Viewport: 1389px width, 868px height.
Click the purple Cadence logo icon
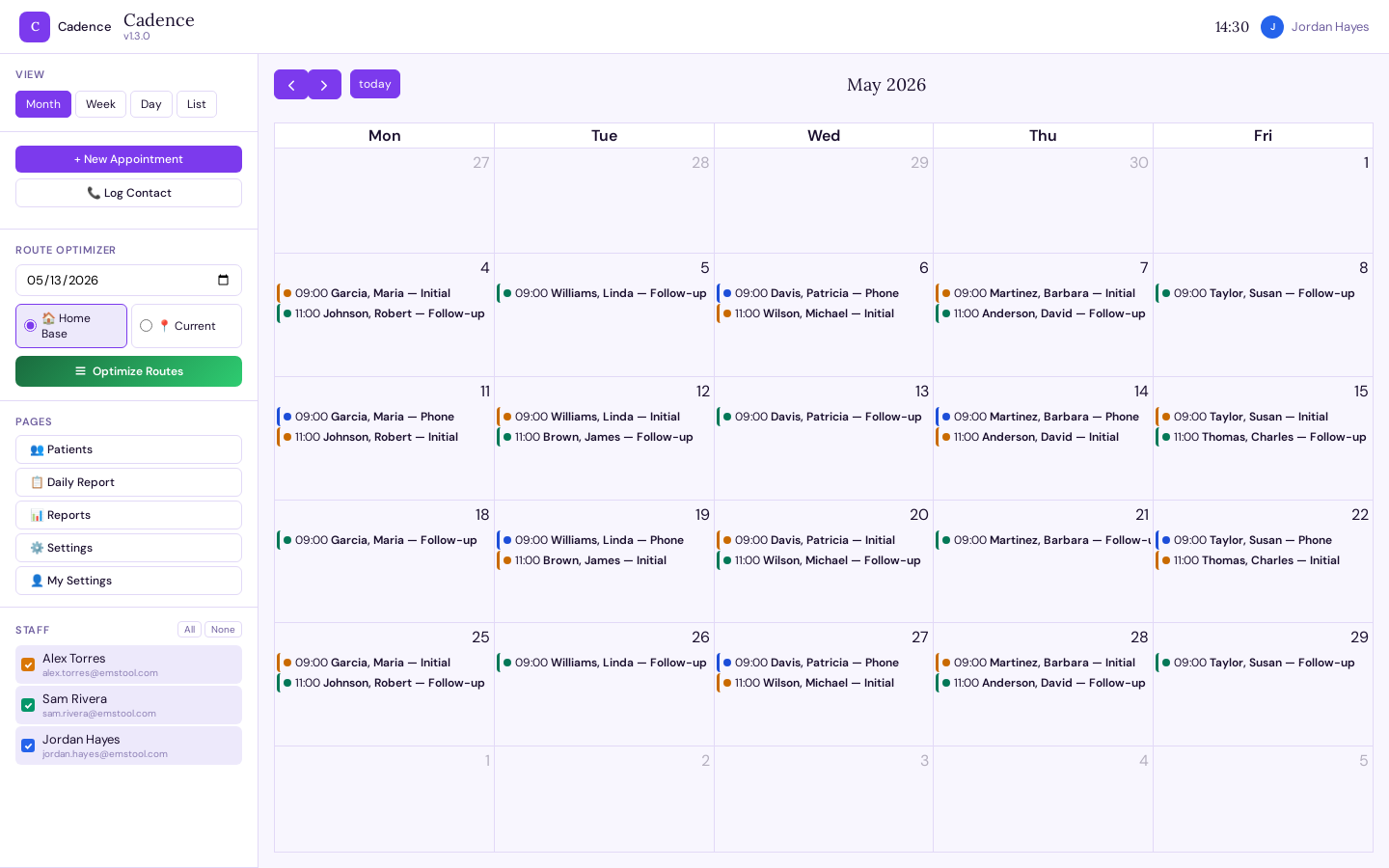point(35,27)
